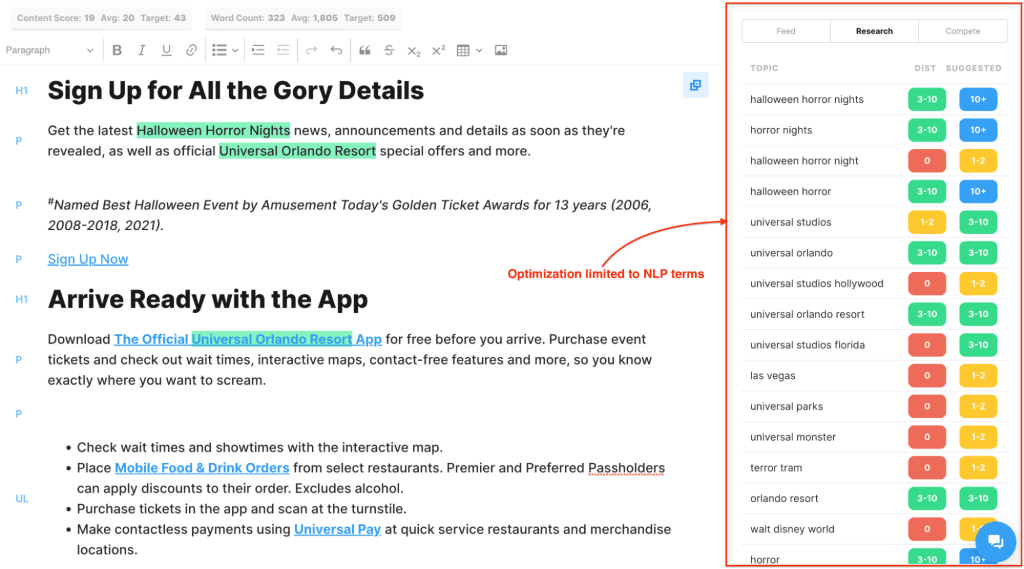Click the 'Sign Up for All the Gory Details' heading
The height and width of the screenshot is (569, 1024).
[x=236, y=91]
